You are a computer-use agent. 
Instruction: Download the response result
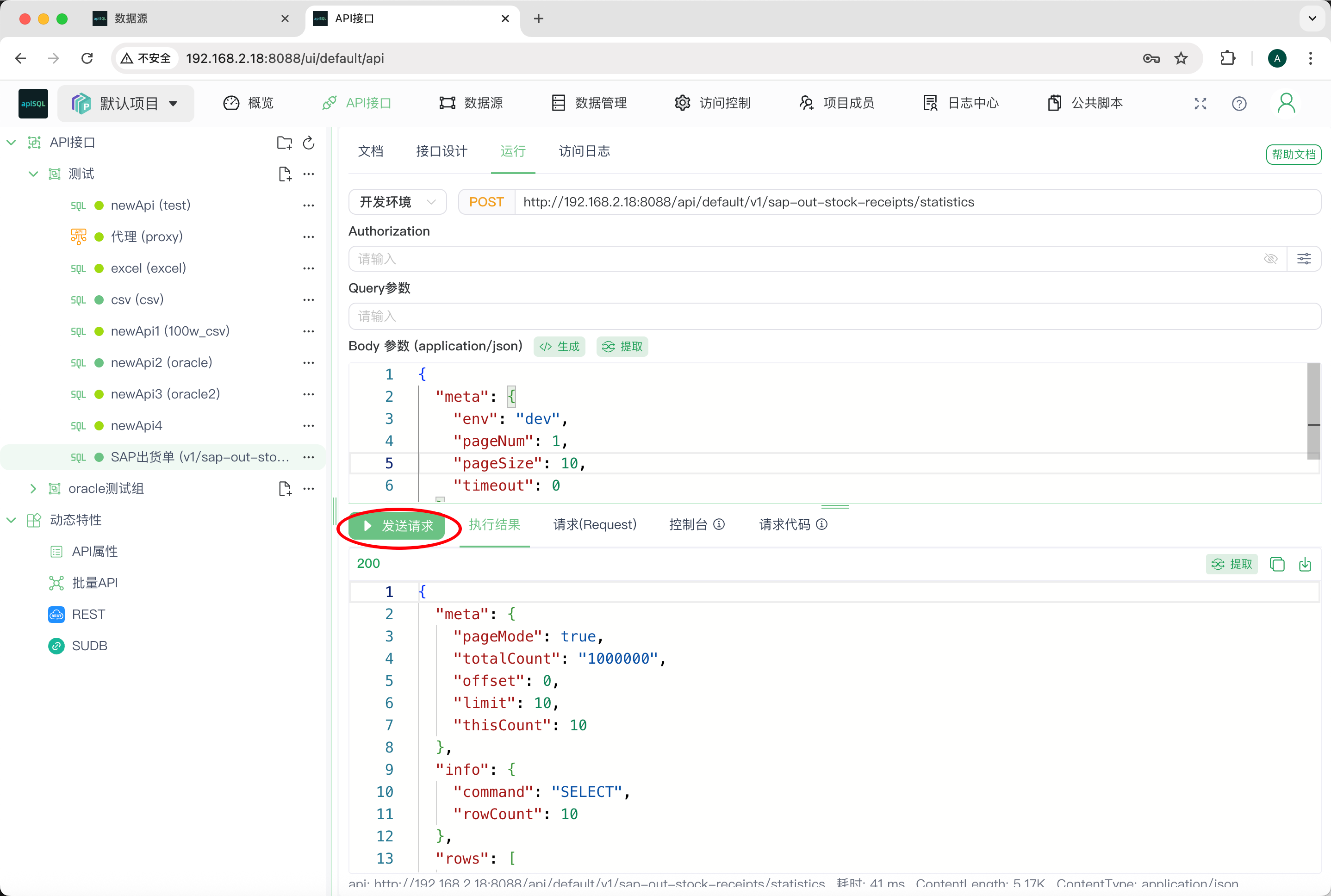click(1305, 564)
